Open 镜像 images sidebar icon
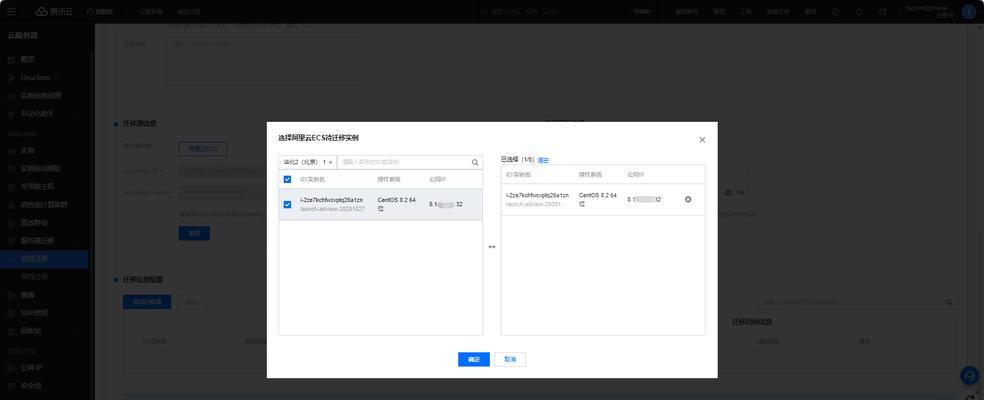 [x=11, y=295]
